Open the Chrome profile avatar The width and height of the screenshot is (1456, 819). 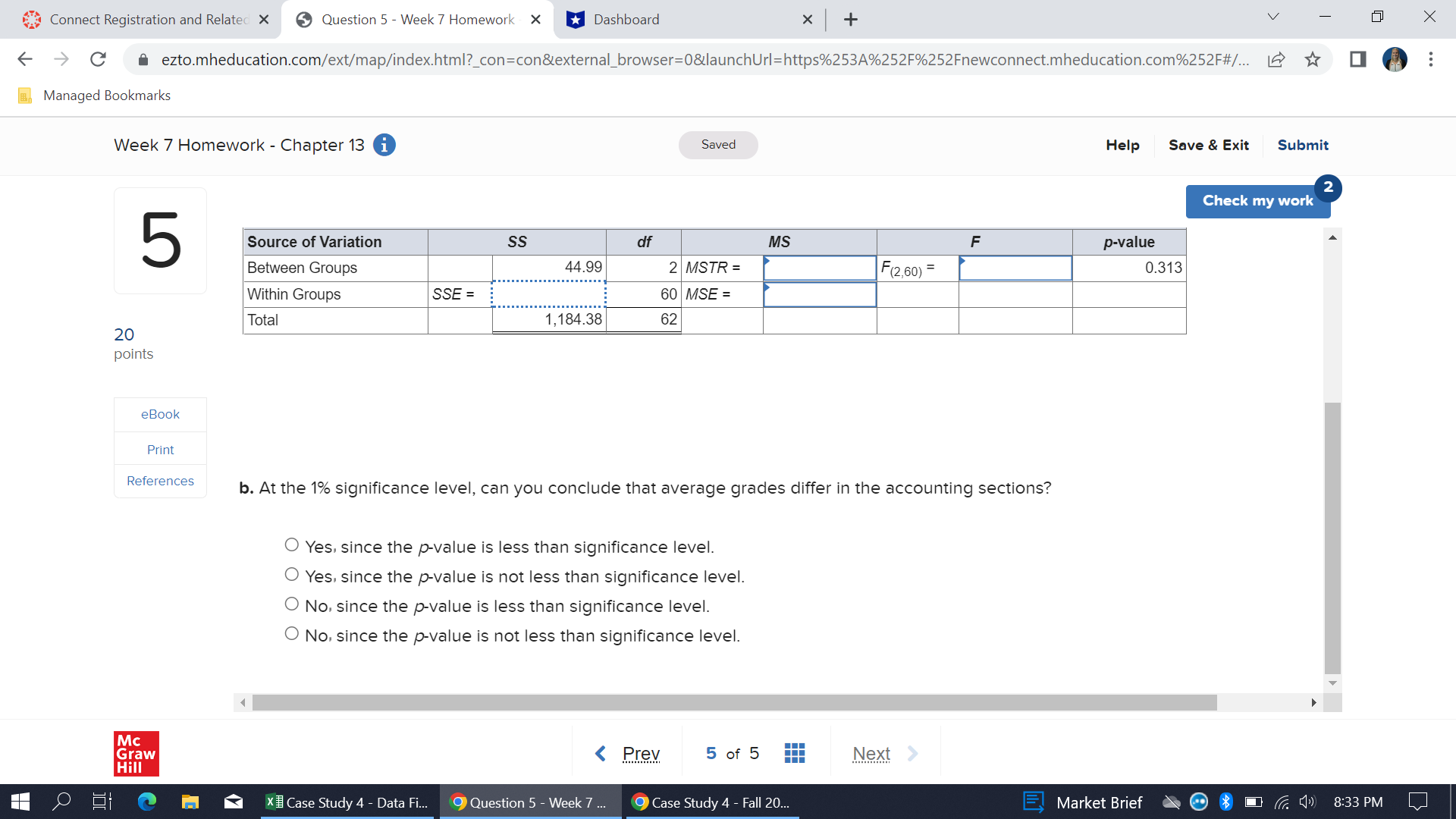(x=1395, y=59)
